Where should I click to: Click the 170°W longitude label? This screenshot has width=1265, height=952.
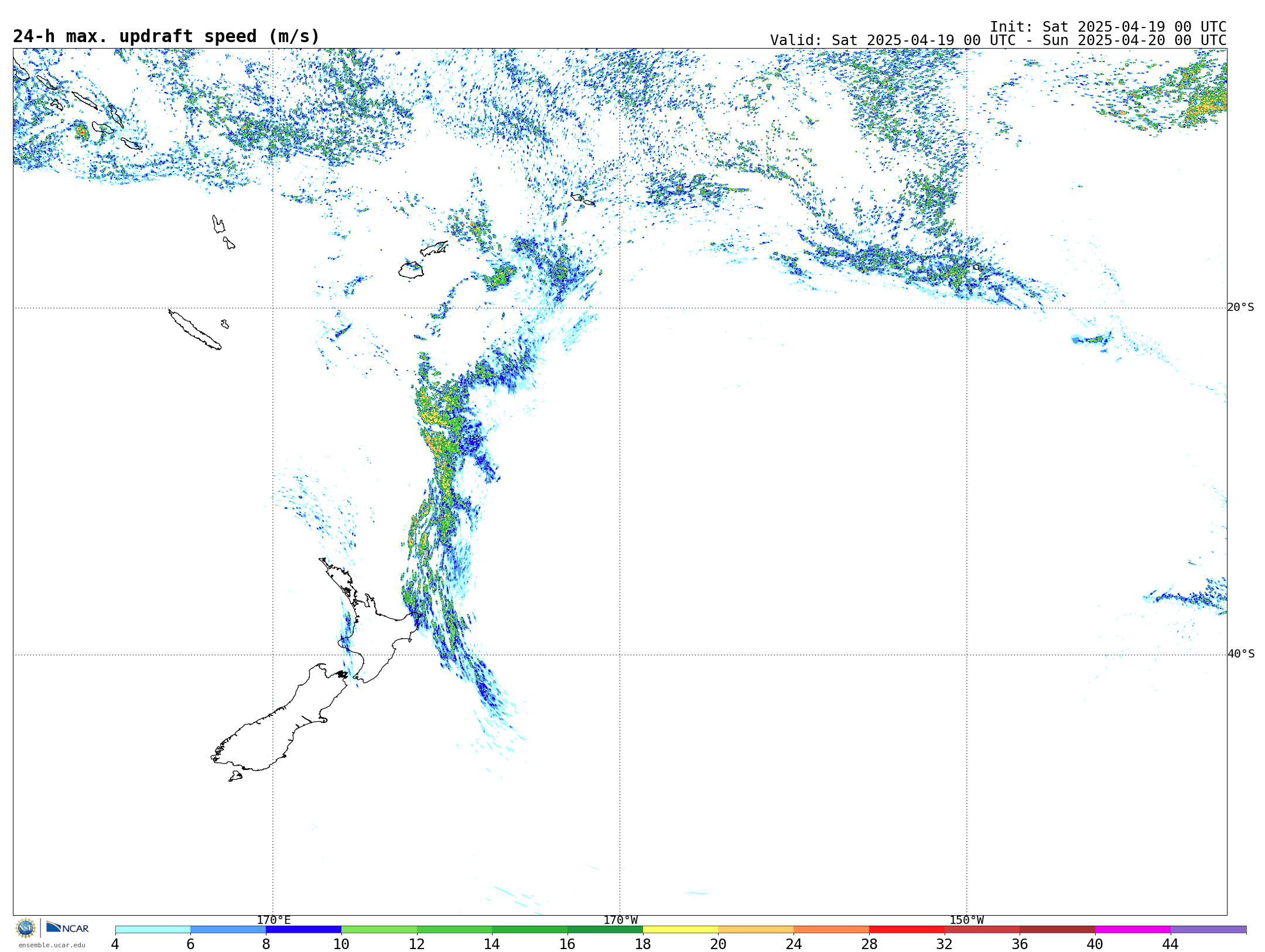pyautogui.click(x=620, y=920)
